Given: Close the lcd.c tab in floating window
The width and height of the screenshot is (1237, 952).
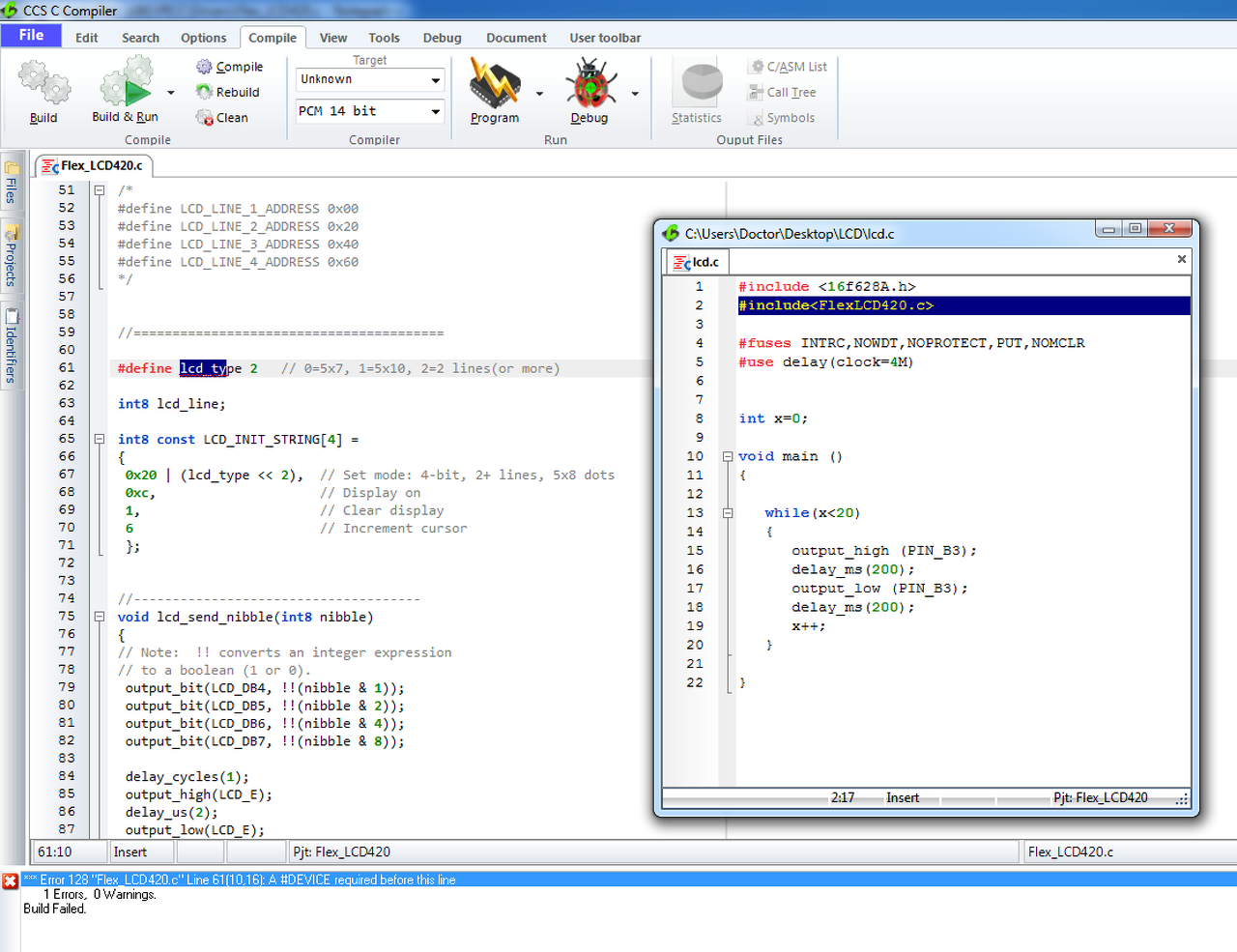Looking at the screenshot, I should point(1181,260).
